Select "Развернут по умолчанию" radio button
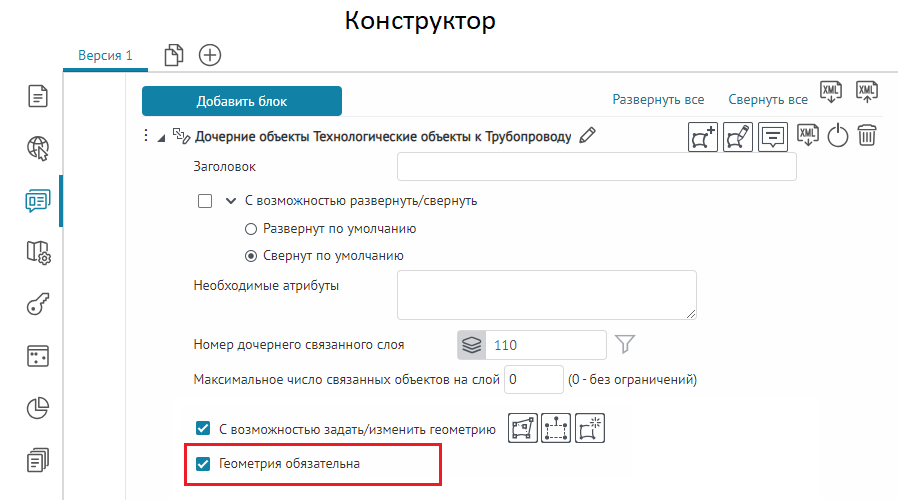Viewport: 898px width, 500px height. [x=251, y=228]
